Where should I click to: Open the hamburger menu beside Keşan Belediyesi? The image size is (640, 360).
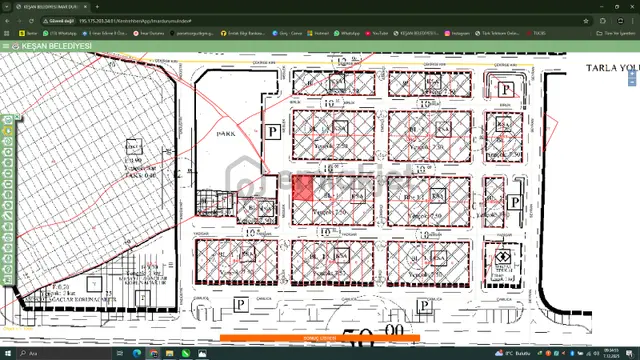(x=6, y=46)
